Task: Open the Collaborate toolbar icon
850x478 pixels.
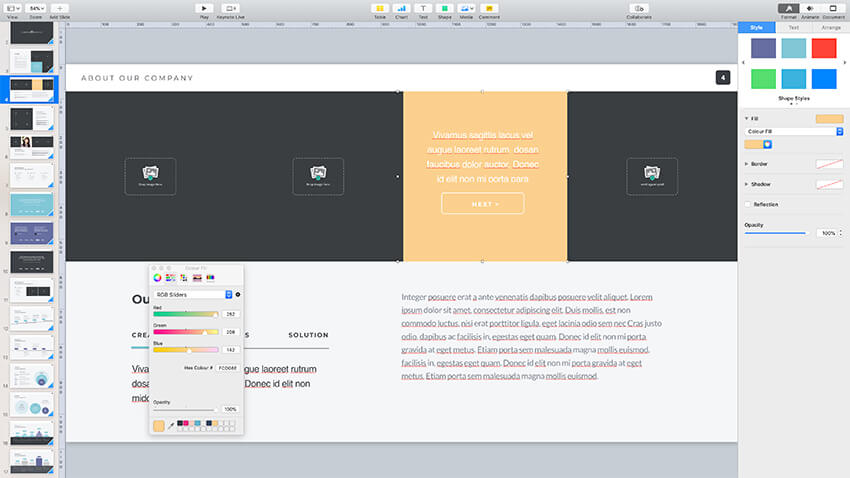Action: [x=638, y=8]
